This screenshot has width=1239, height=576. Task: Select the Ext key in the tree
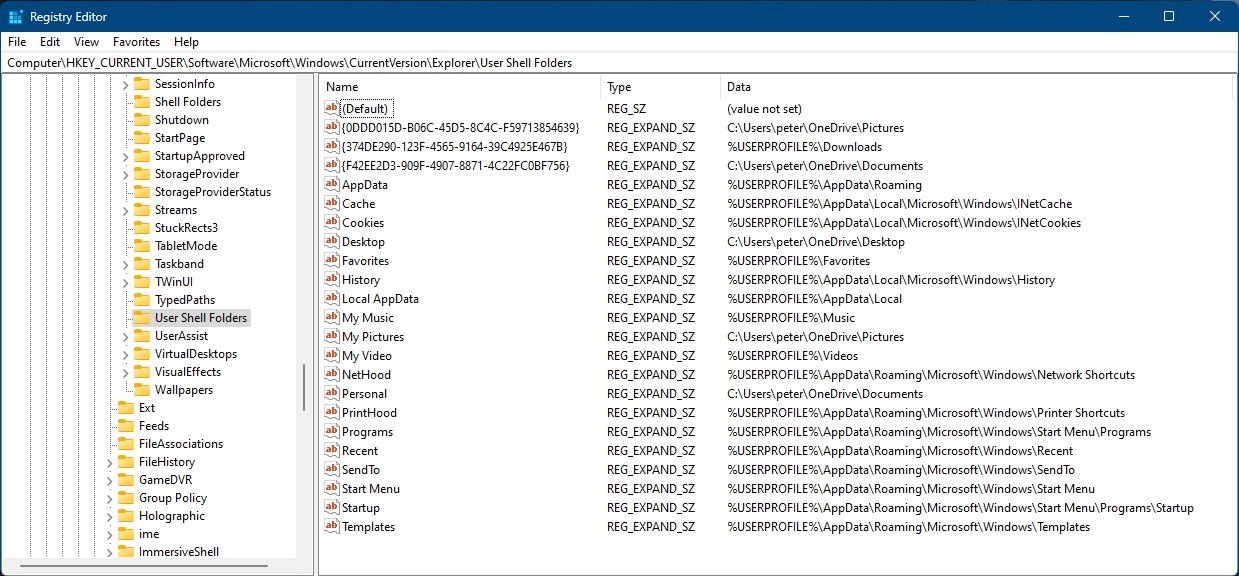147,408
